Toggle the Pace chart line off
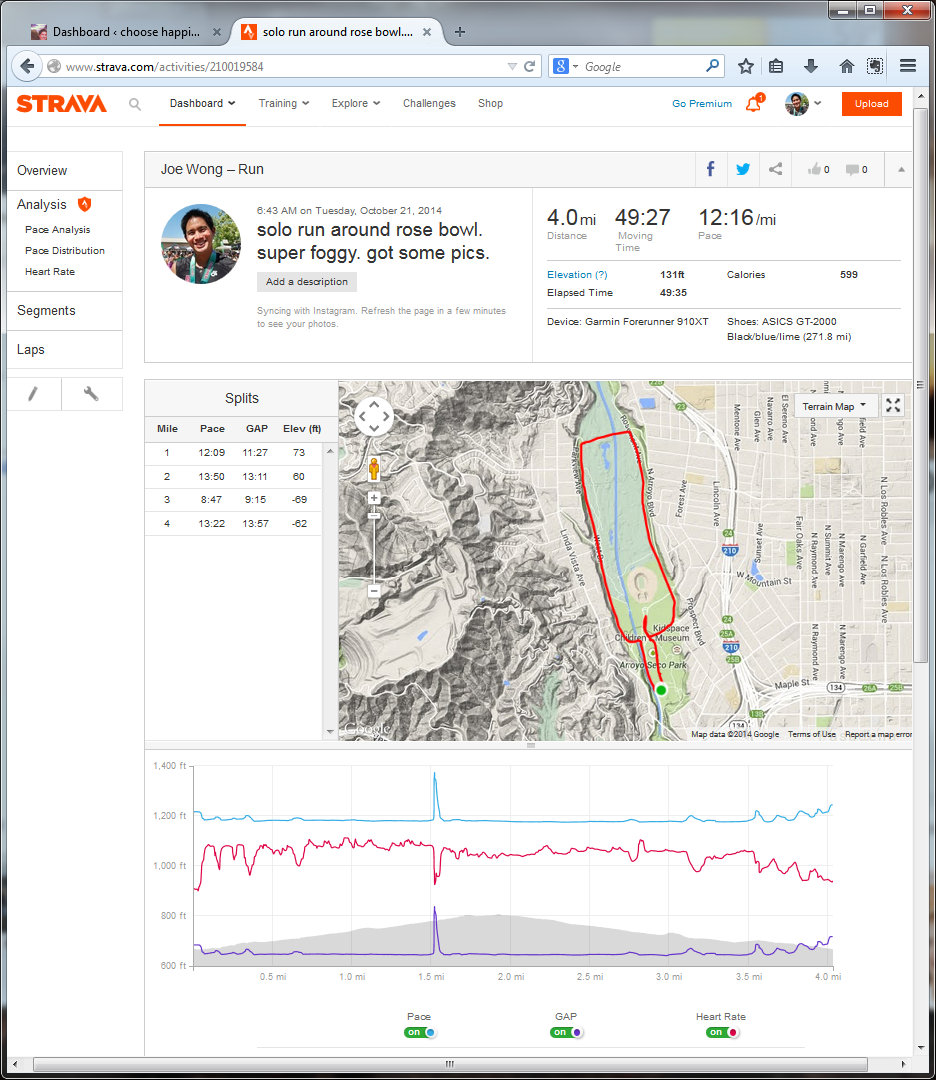 (419, 1032)
